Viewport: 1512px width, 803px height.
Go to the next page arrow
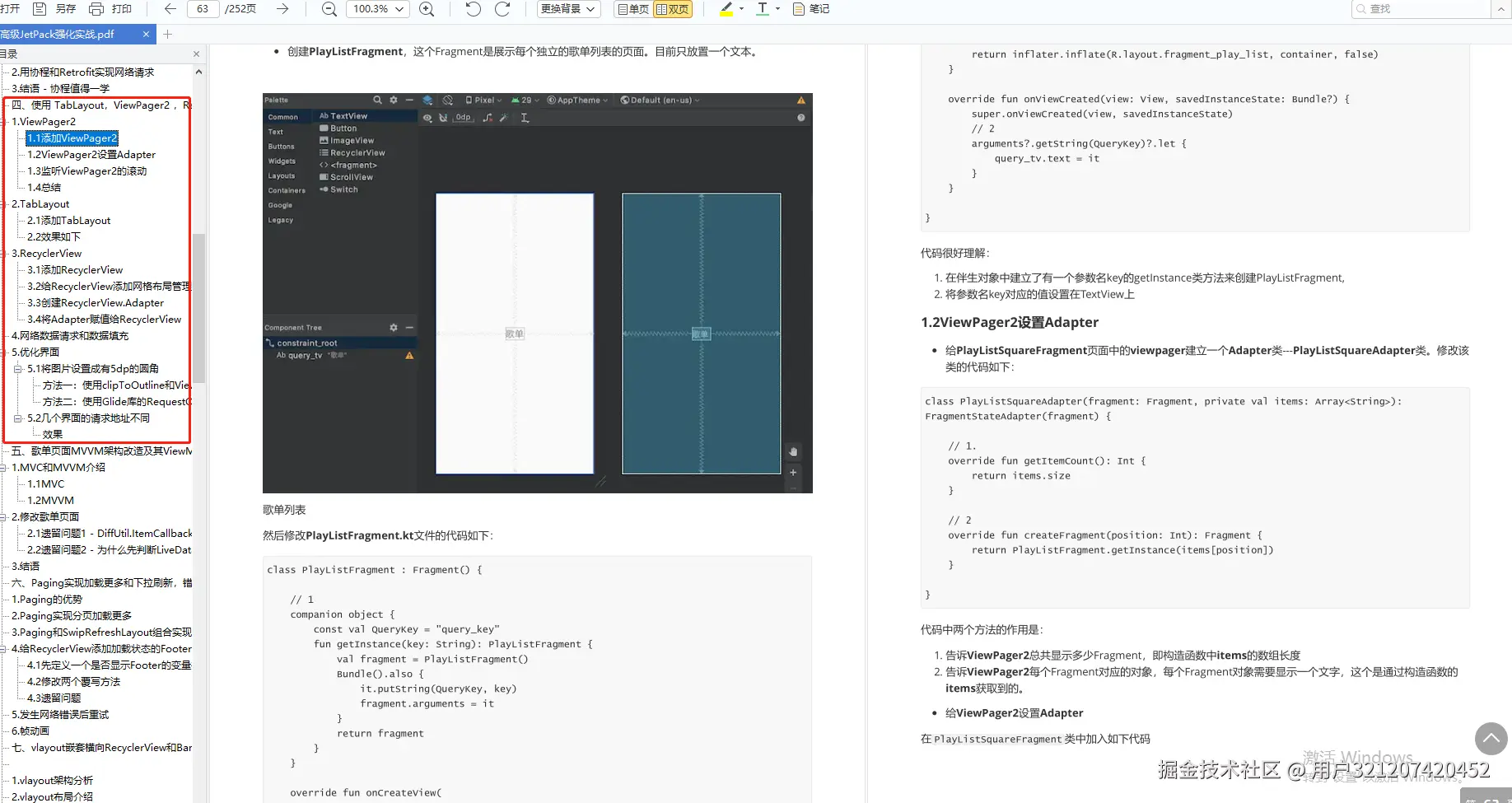(x=282, y=9)
